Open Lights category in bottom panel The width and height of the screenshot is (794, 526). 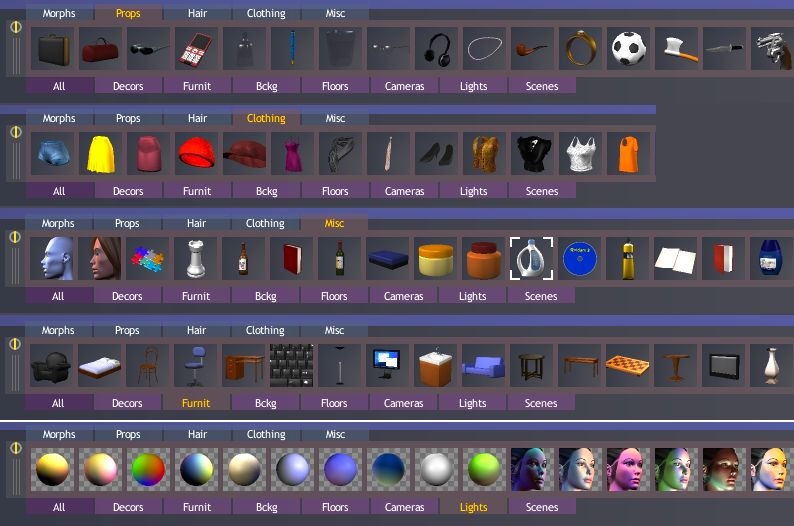point(473,507)
